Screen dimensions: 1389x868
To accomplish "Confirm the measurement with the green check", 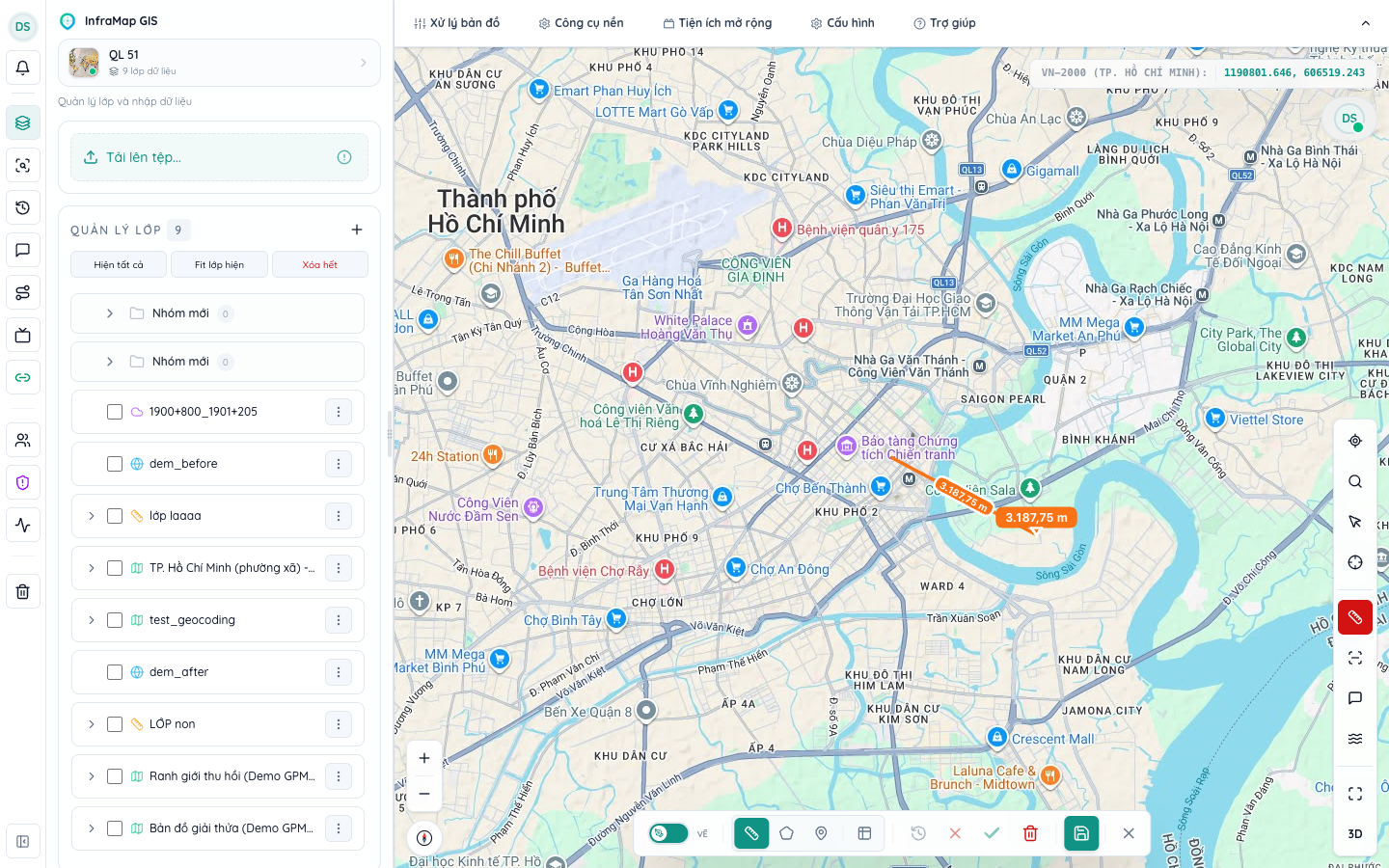I will coord(992,833).
